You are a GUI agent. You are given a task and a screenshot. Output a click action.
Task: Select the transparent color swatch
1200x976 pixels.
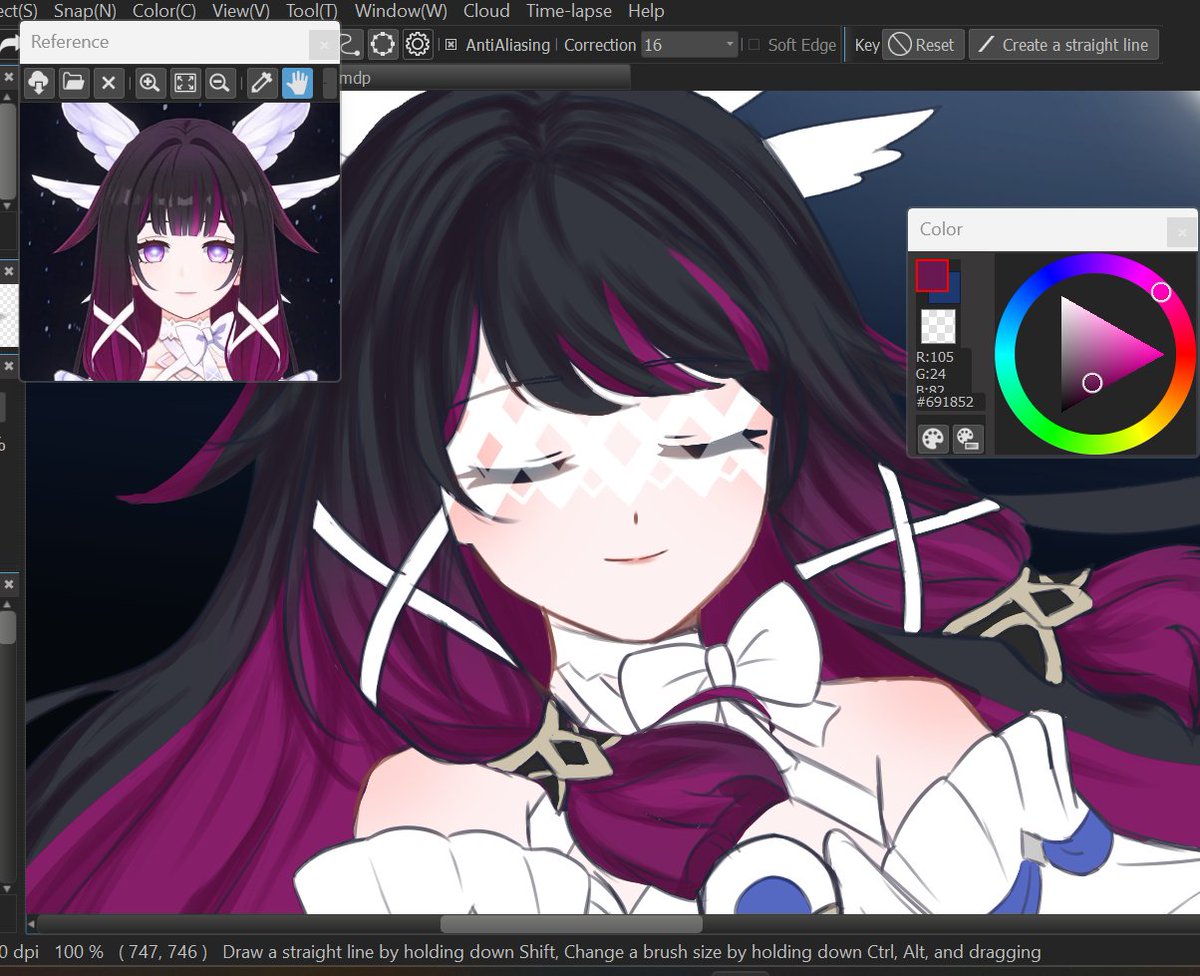coord(938,326)
